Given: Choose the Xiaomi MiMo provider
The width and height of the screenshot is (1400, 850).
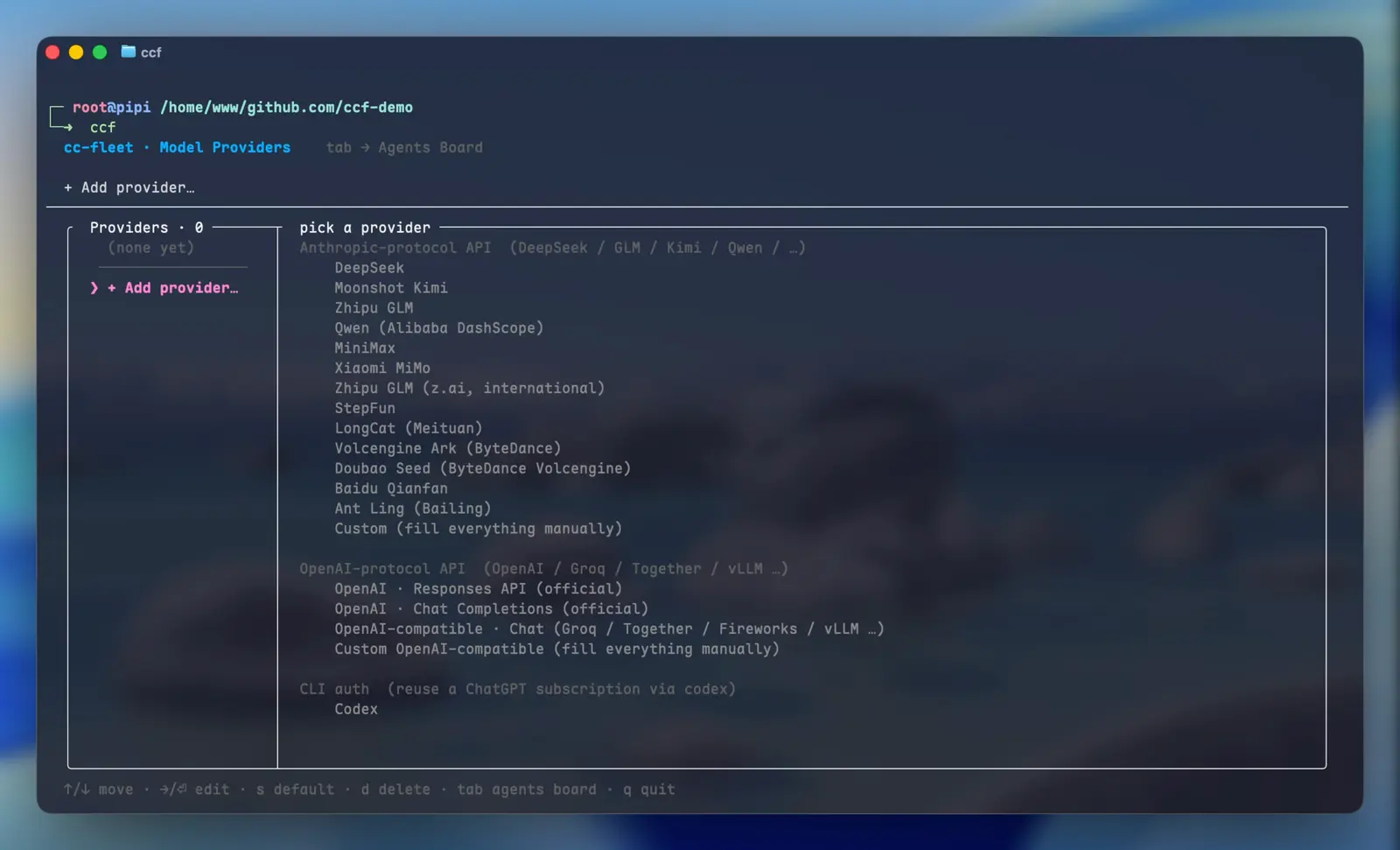Looking at the screenshot, I should (x=382, y=369).
